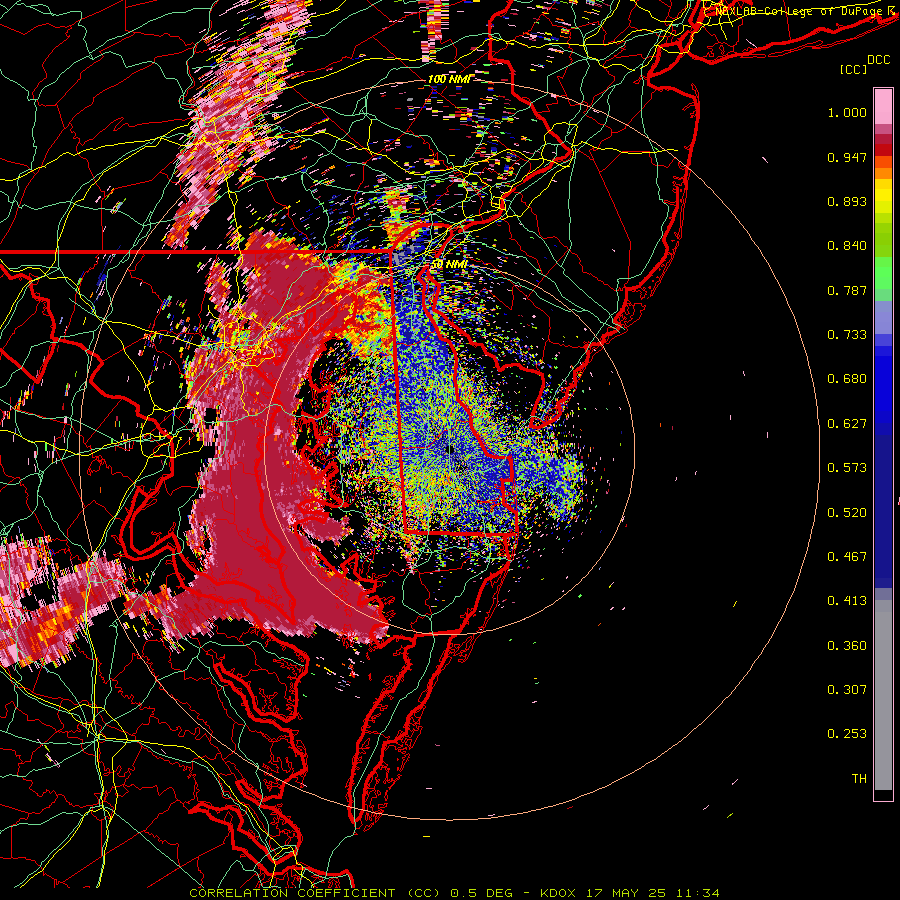This screenshot has height=900, width=900.
Task: Click the 0.840 legend value
Action: point(847,246)
